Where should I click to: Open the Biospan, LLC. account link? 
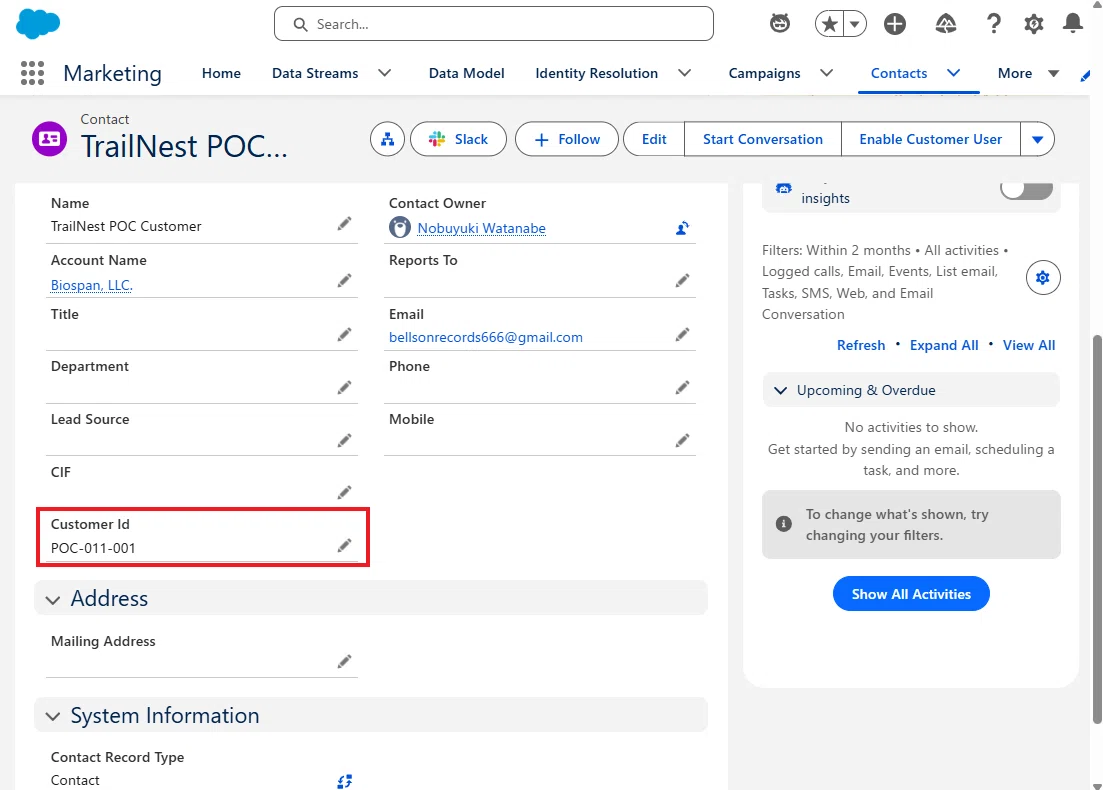91,285
